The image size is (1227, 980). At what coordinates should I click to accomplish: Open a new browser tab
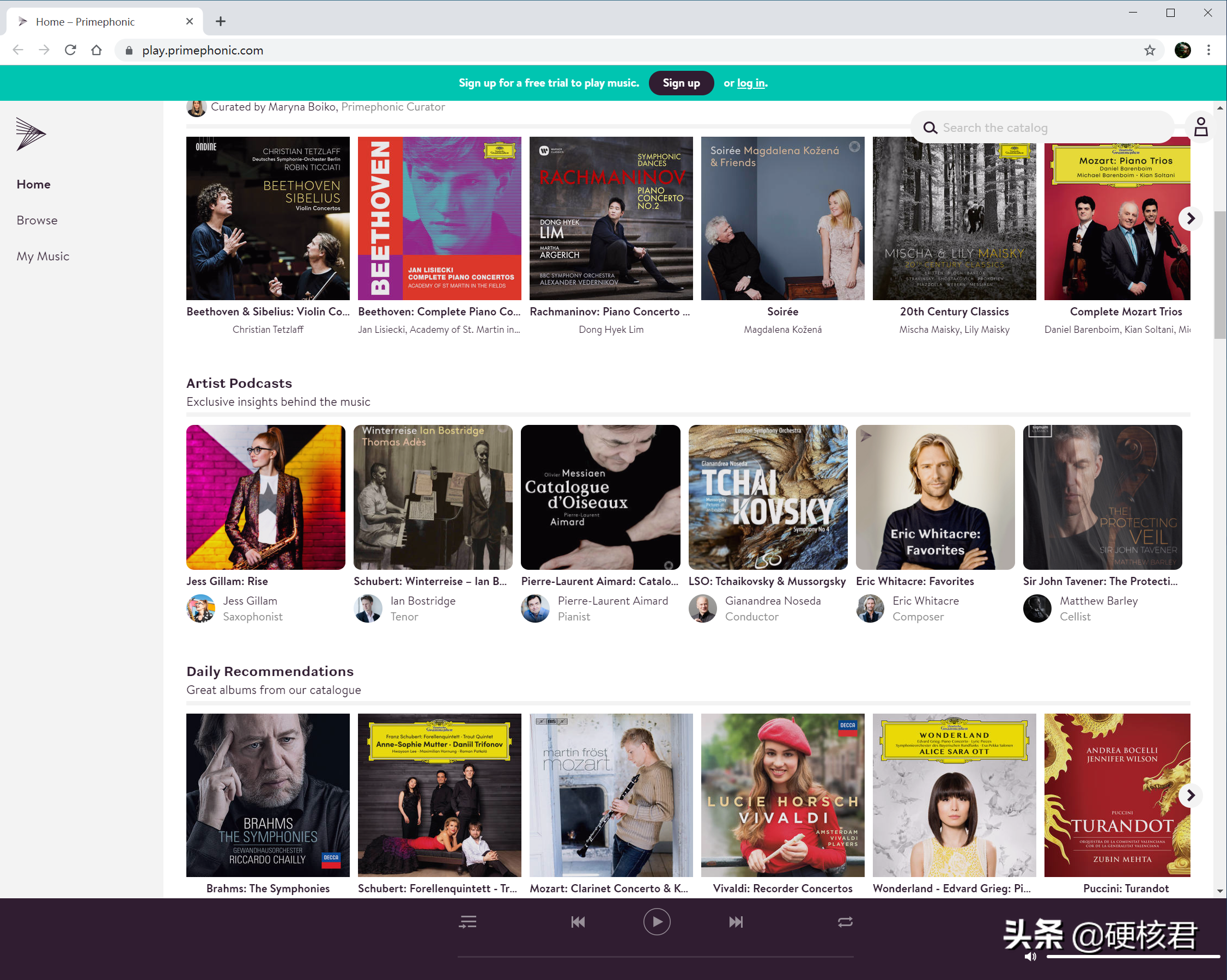point(221,21)
